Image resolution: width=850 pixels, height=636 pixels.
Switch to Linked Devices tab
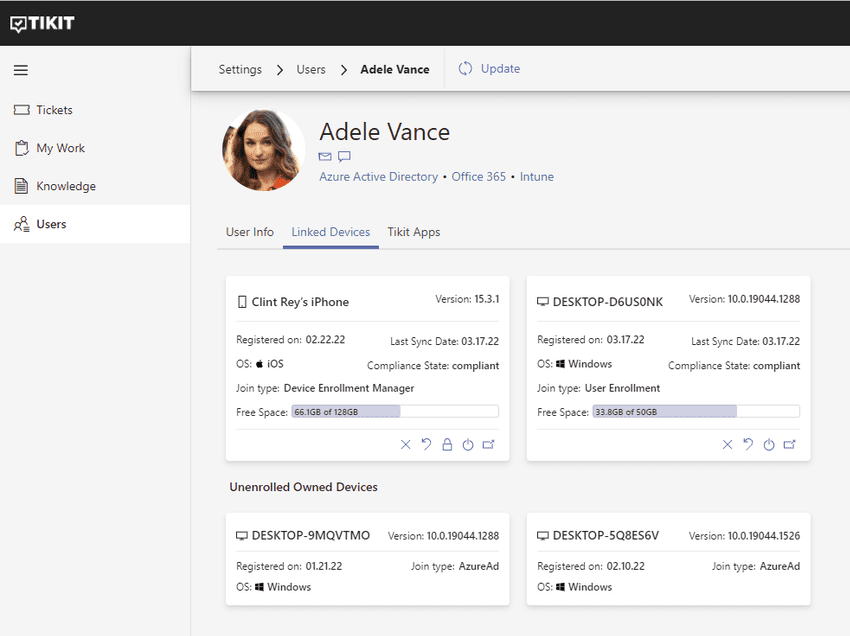(331, 232)
